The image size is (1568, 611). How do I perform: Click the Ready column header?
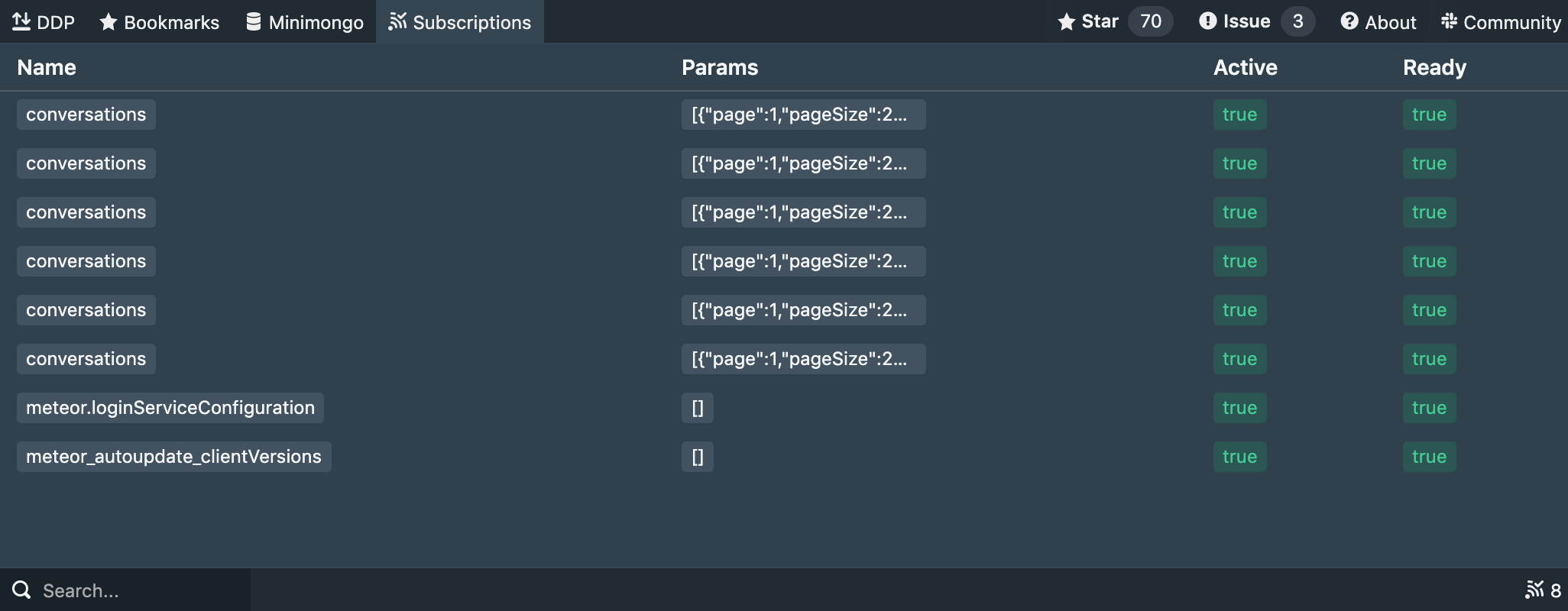pos(1434,67)
